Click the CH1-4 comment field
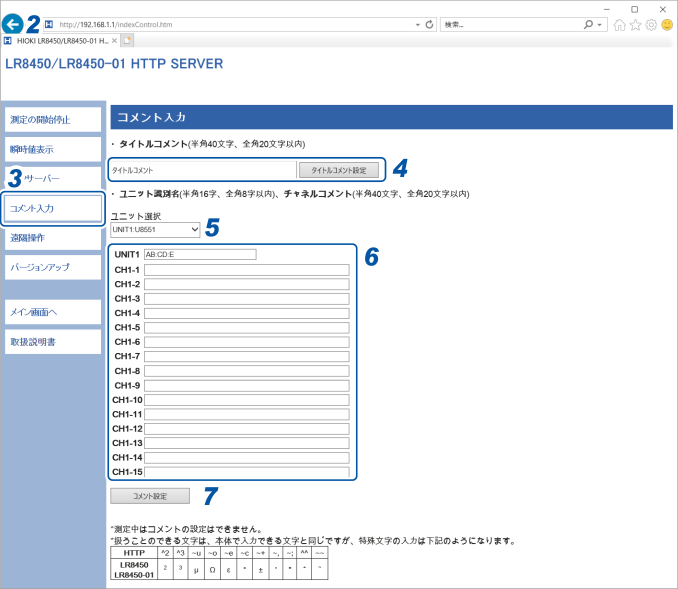The height and width of the screenshot is (589, 678). click(x=246, y=313)
